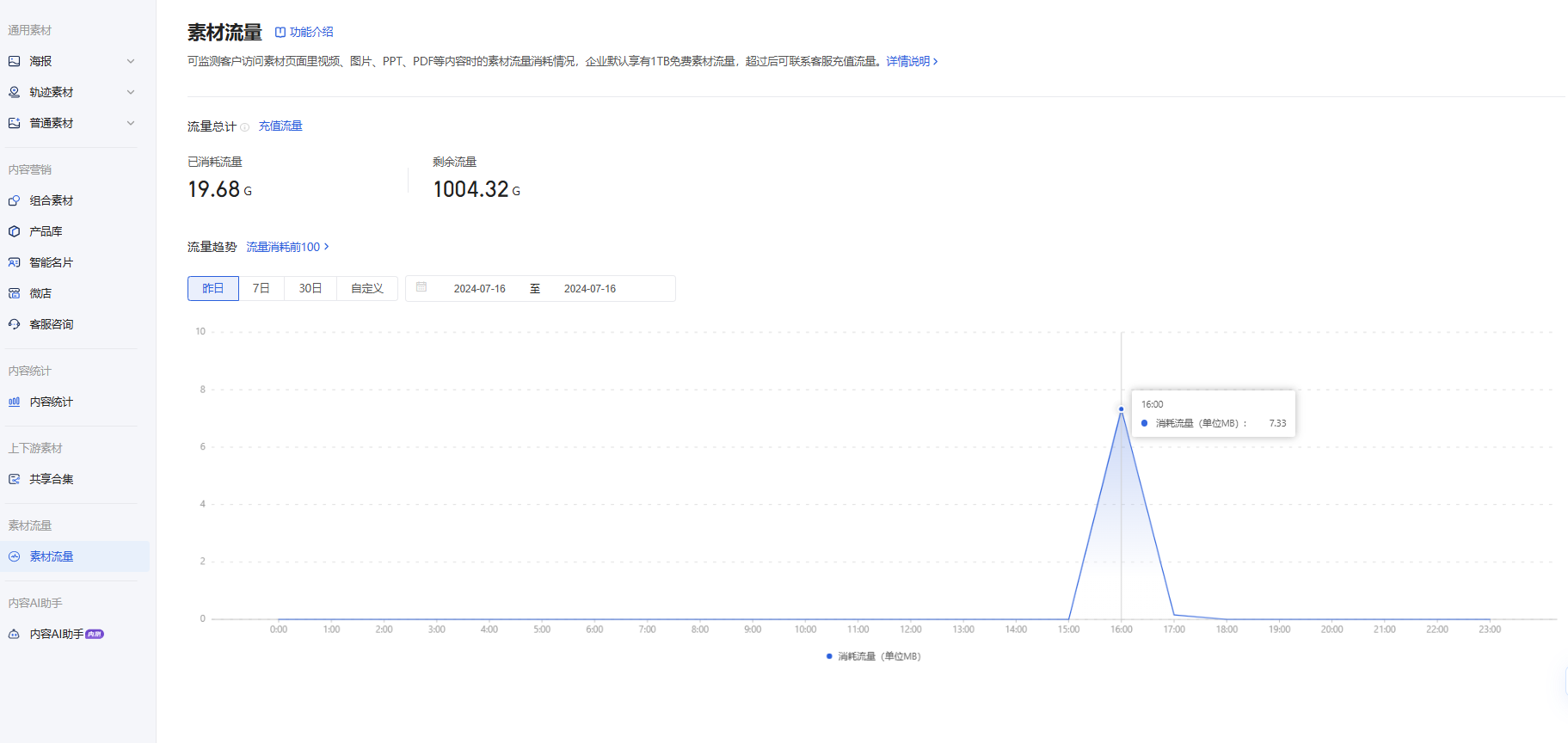Open the 流量消耗前100 link
Image resolution: width=1568 pixels, height=743 pixels.
[287, 247]
